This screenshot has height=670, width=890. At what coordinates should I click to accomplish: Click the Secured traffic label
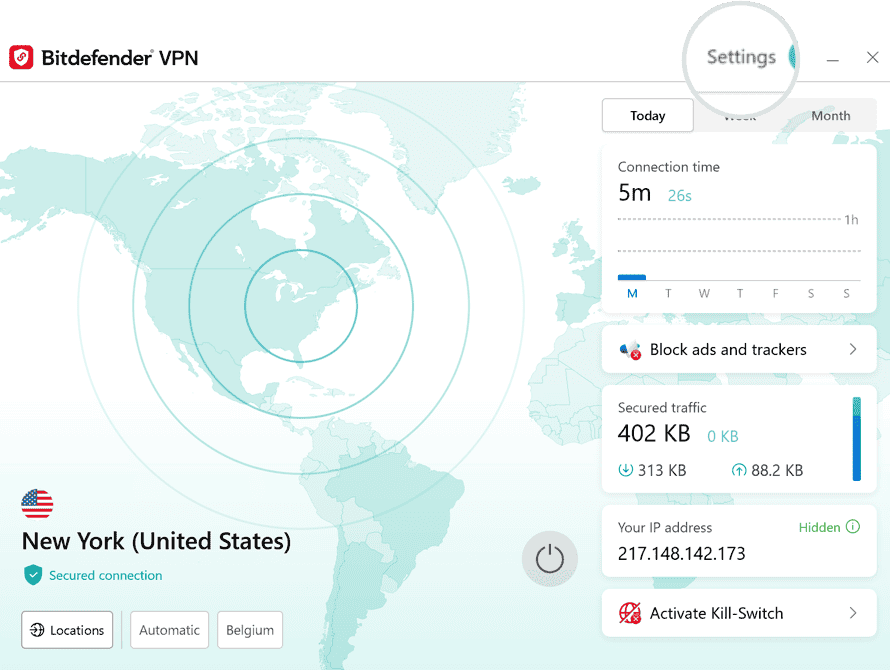point(662,408)
